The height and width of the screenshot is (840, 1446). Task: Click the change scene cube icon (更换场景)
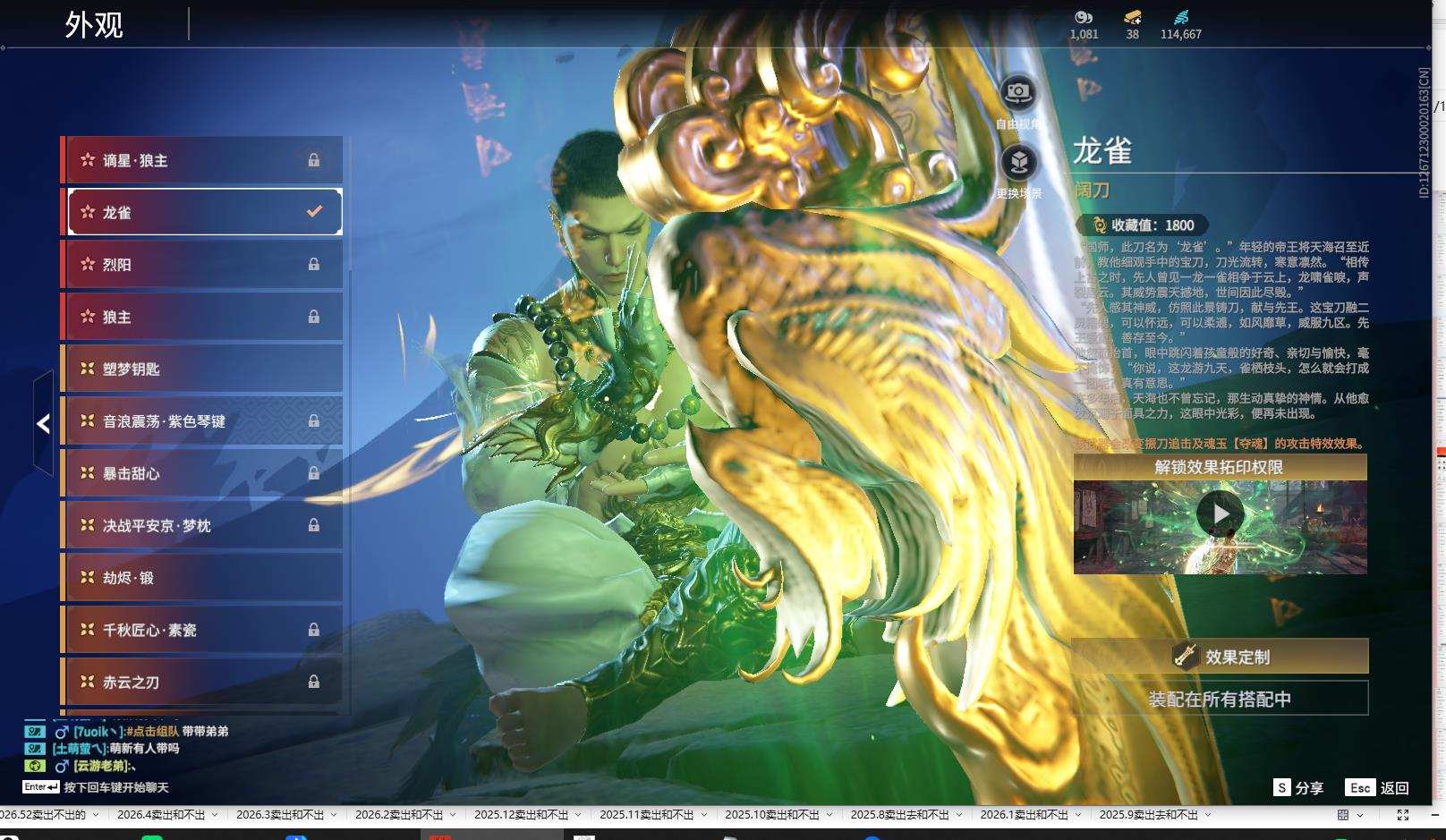point(1018,163)
